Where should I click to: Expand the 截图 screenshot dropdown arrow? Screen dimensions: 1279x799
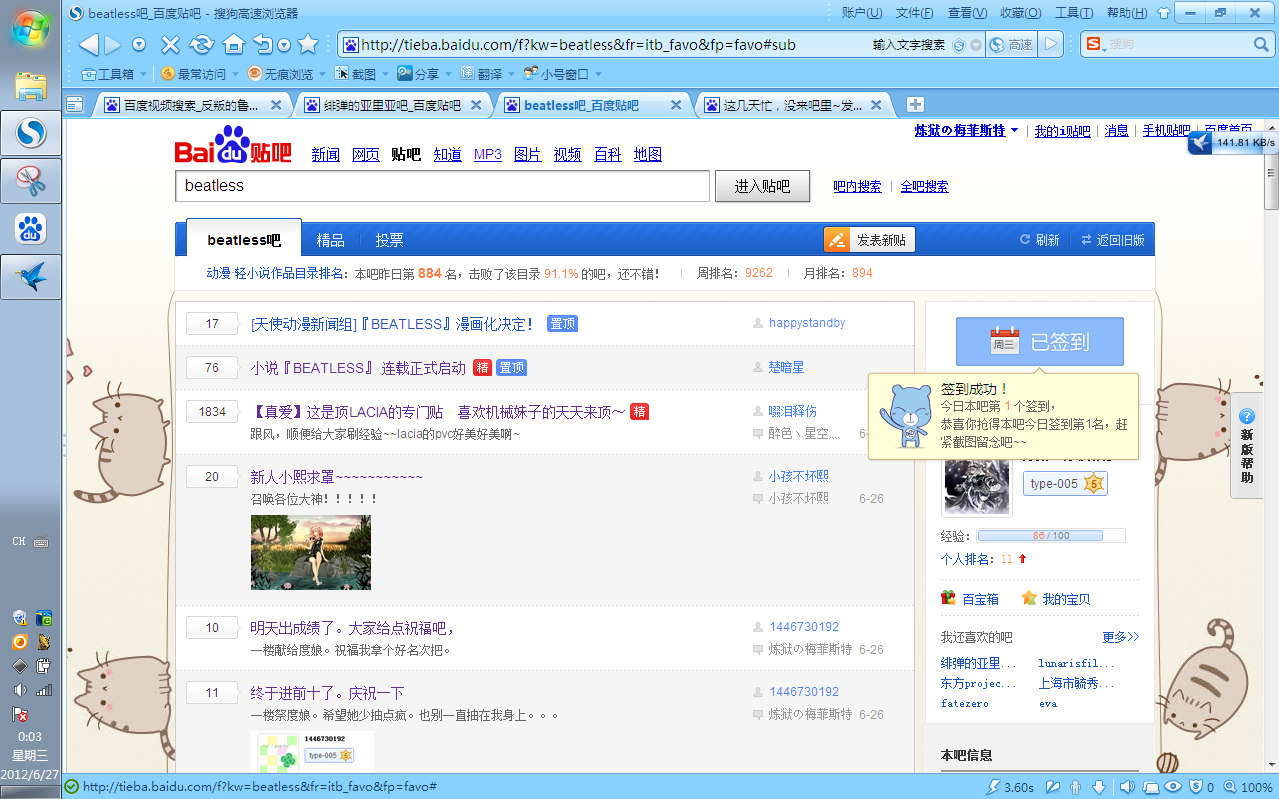[x=384, y=74]
